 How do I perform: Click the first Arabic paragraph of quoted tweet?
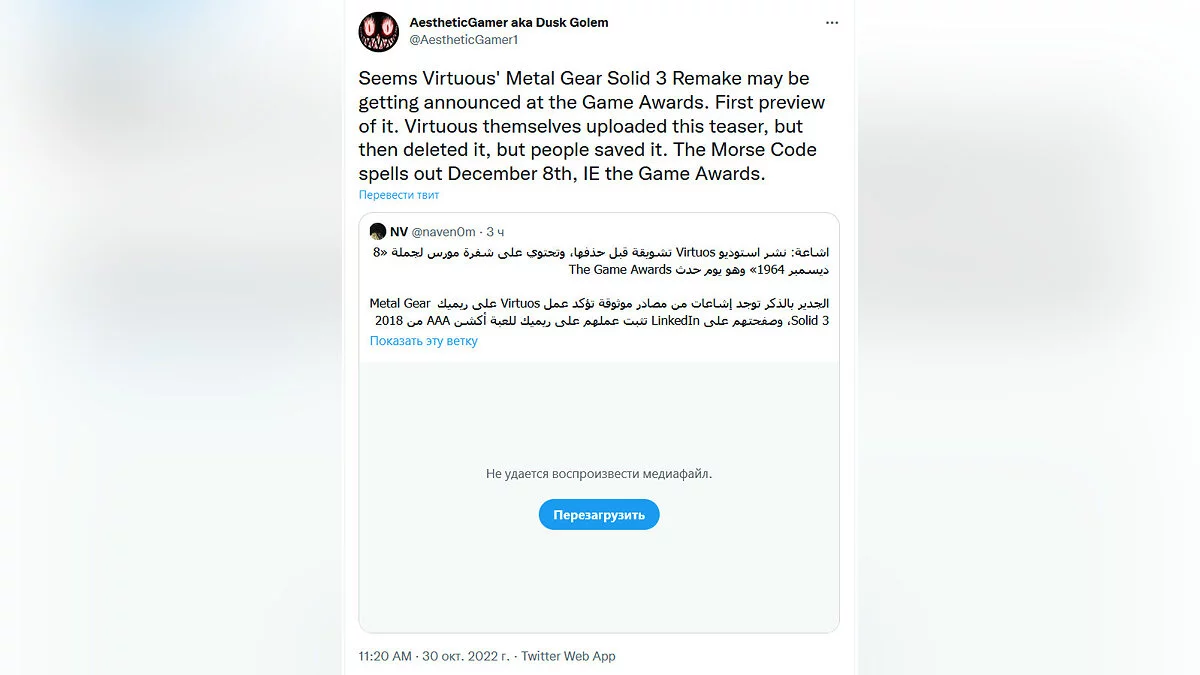pos(598,260)
